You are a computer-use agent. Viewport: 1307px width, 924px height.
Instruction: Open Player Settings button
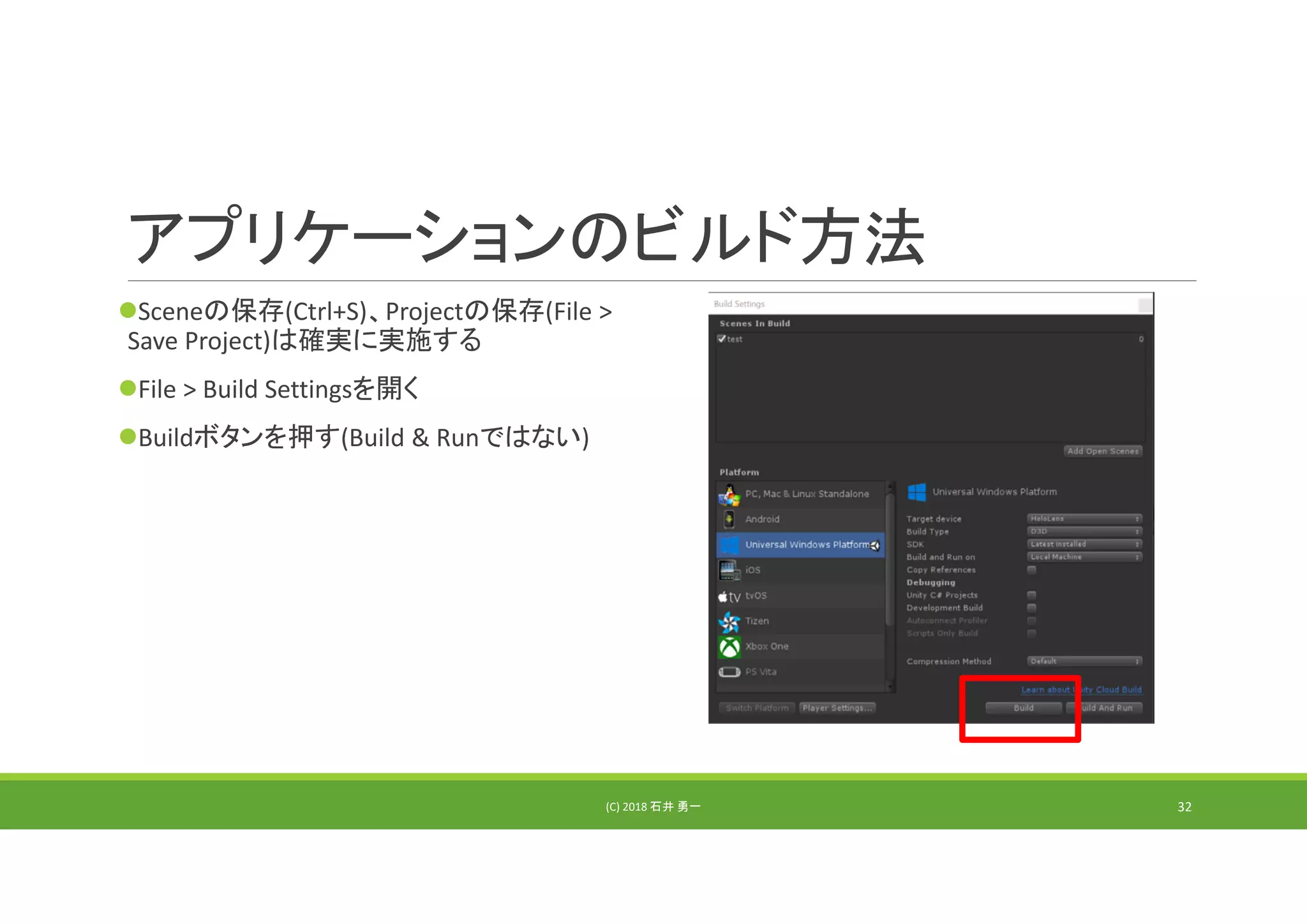point(837,708)
